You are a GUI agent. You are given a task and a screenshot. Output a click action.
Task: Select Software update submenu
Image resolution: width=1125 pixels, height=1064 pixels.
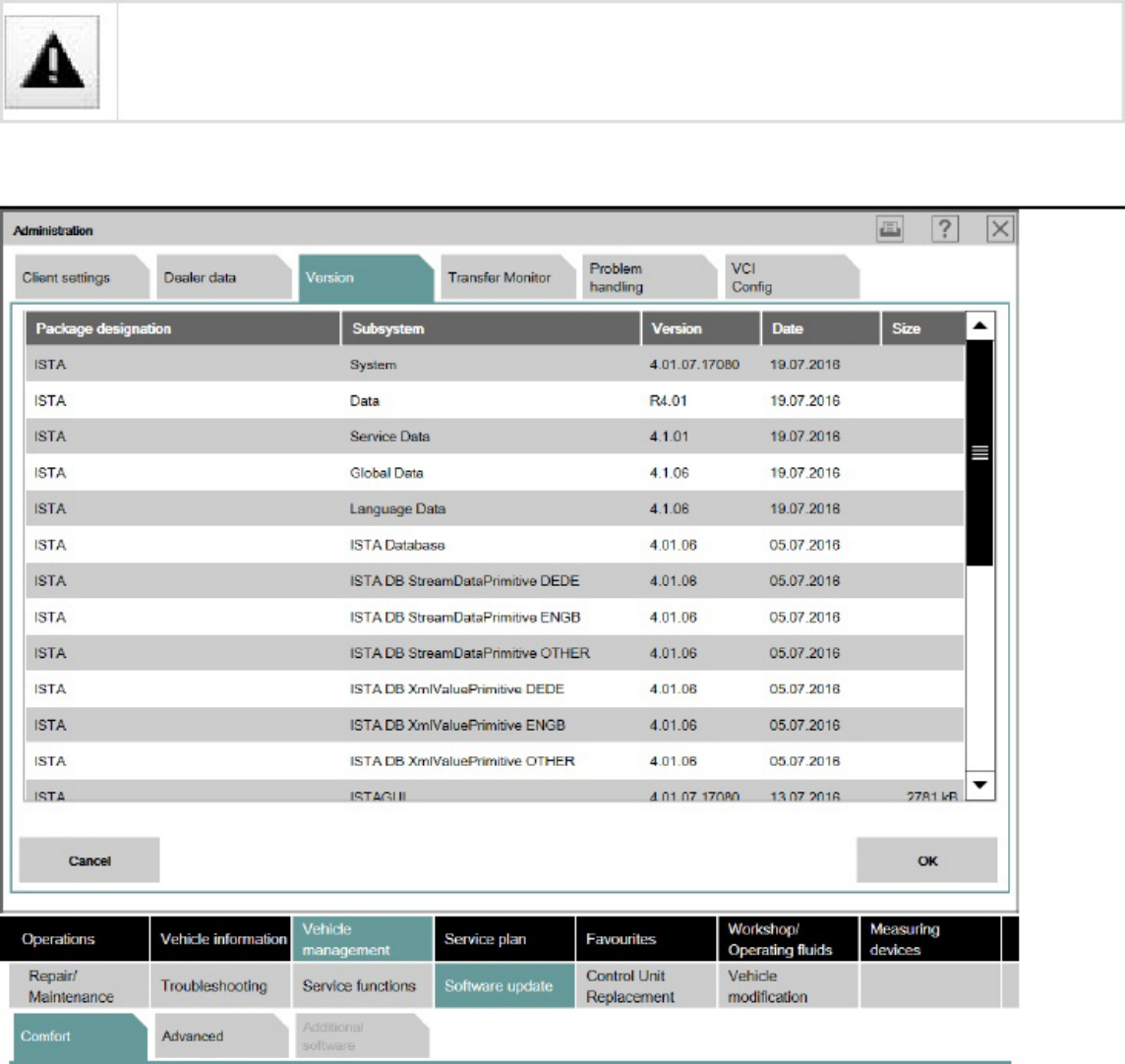click(x=504, y=985)
